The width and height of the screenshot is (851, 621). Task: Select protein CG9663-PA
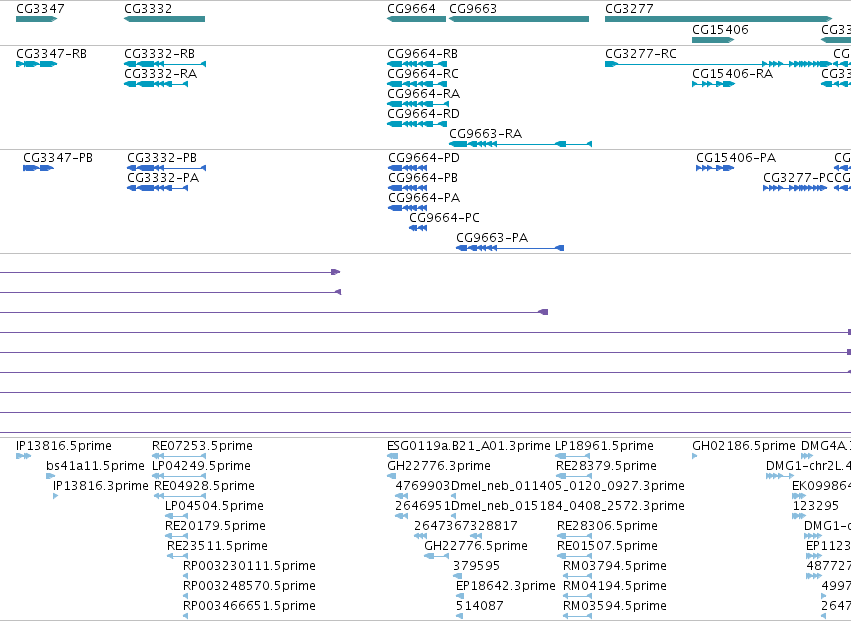pyautogui.click(x=492, y=238)
